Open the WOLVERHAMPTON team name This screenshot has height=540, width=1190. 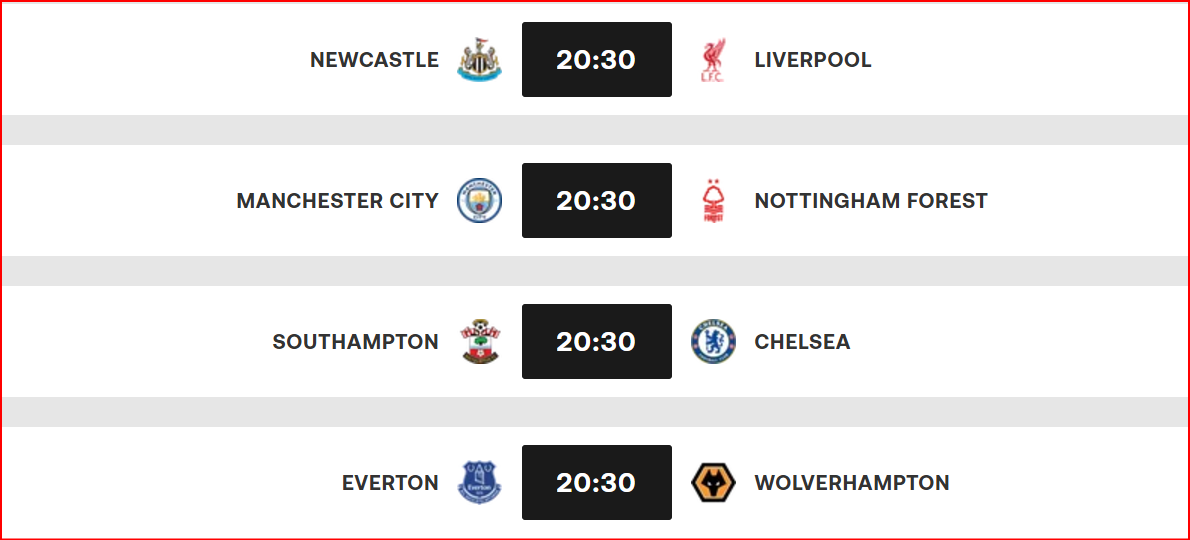click(x=852, y=483)
